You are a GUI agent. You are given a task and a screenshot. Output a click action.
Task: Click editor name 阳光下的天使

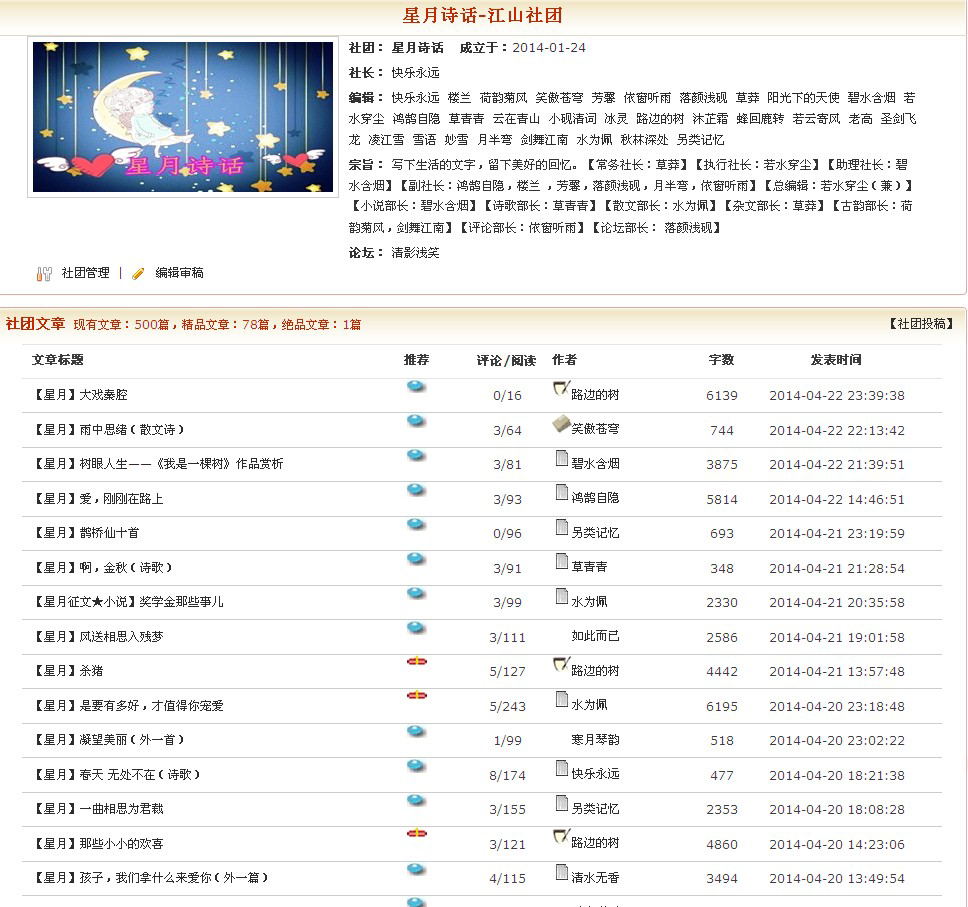pos(803,98)
